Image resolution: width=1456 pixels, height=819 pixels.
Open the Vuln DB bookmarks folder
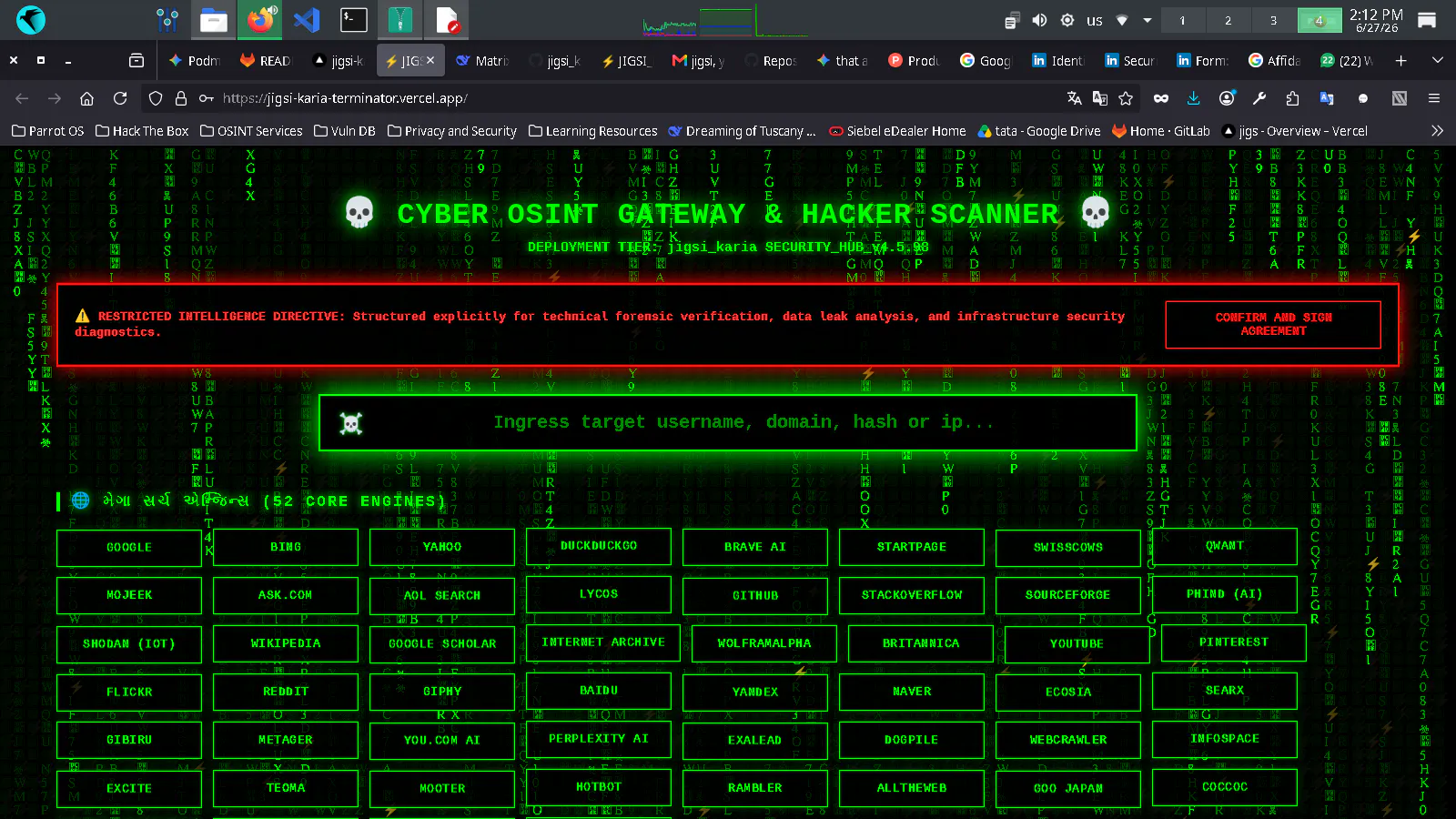[x=345, y=131]
